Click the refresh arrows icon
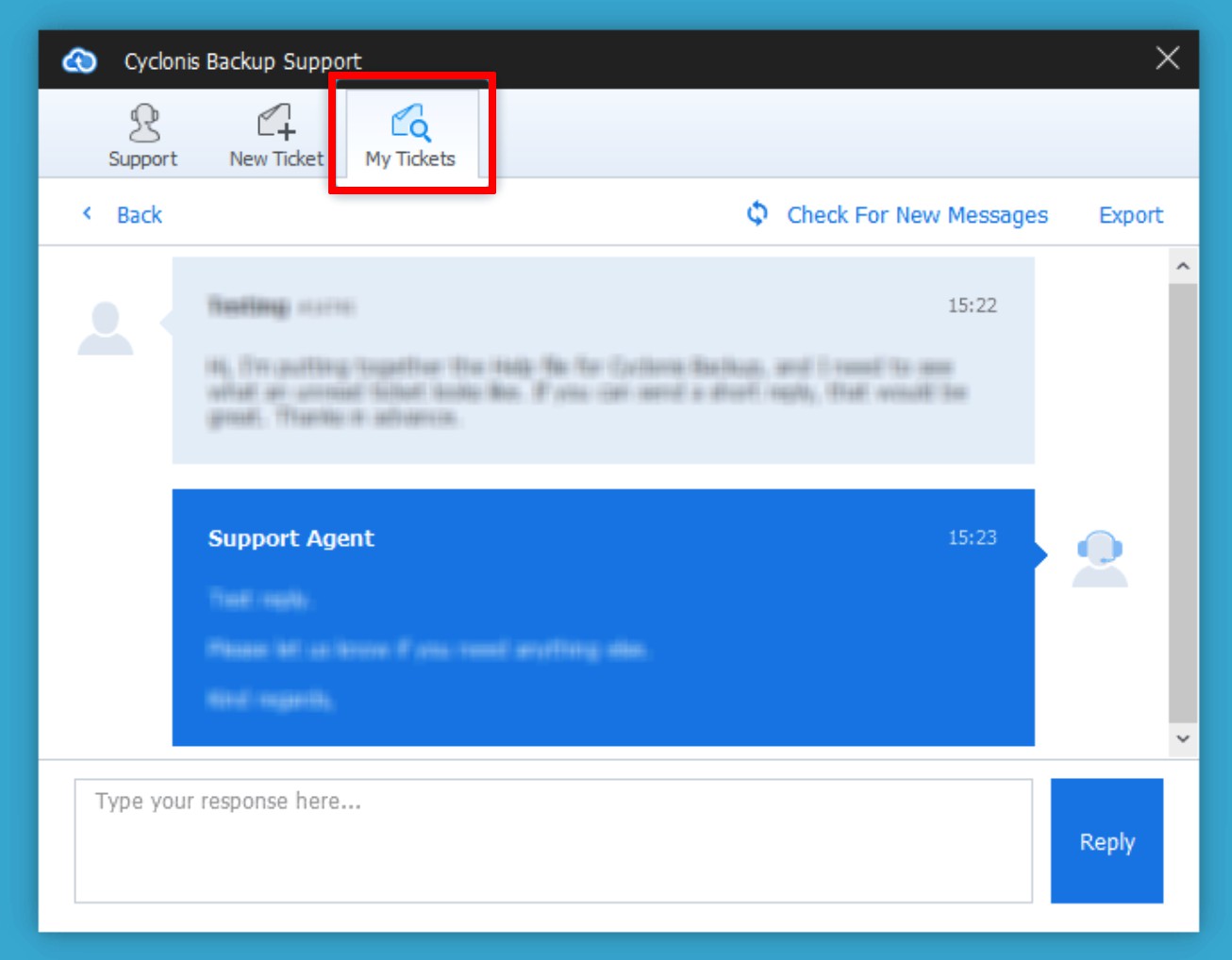 point(757,214)
